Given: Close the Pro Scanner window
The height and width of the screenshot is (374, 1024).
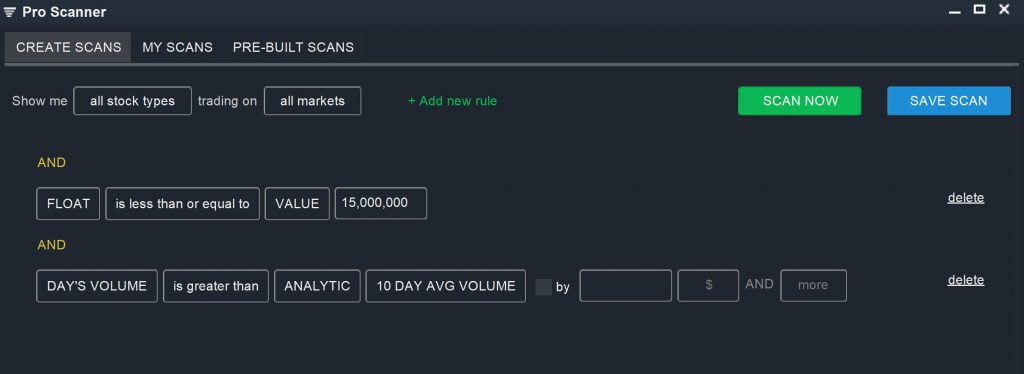Looking at the screenshot, I should tap(1004, 9).
